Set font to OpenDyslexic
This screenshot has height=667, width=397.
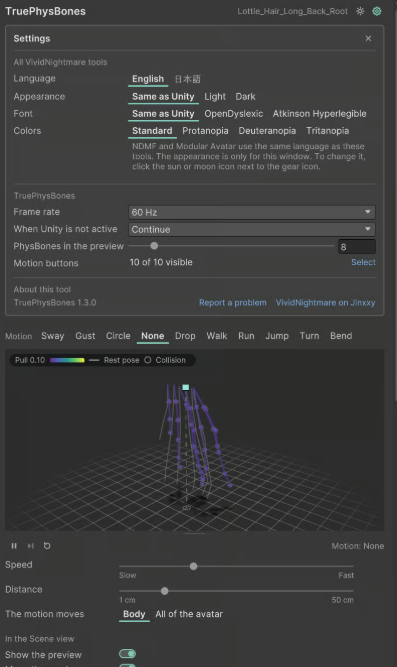(x=234, y=114)
